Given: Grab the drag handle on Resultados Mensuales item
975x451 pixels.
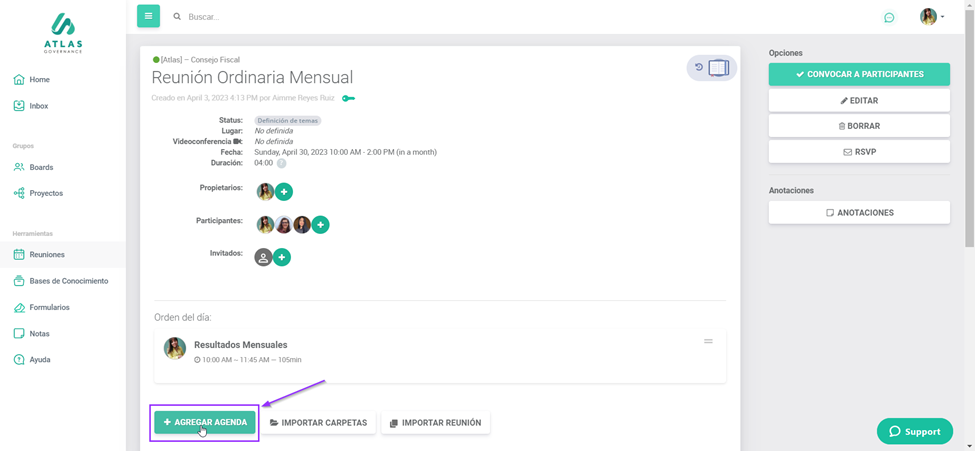Looking at the screenshot, I should [x=708, y=342].
